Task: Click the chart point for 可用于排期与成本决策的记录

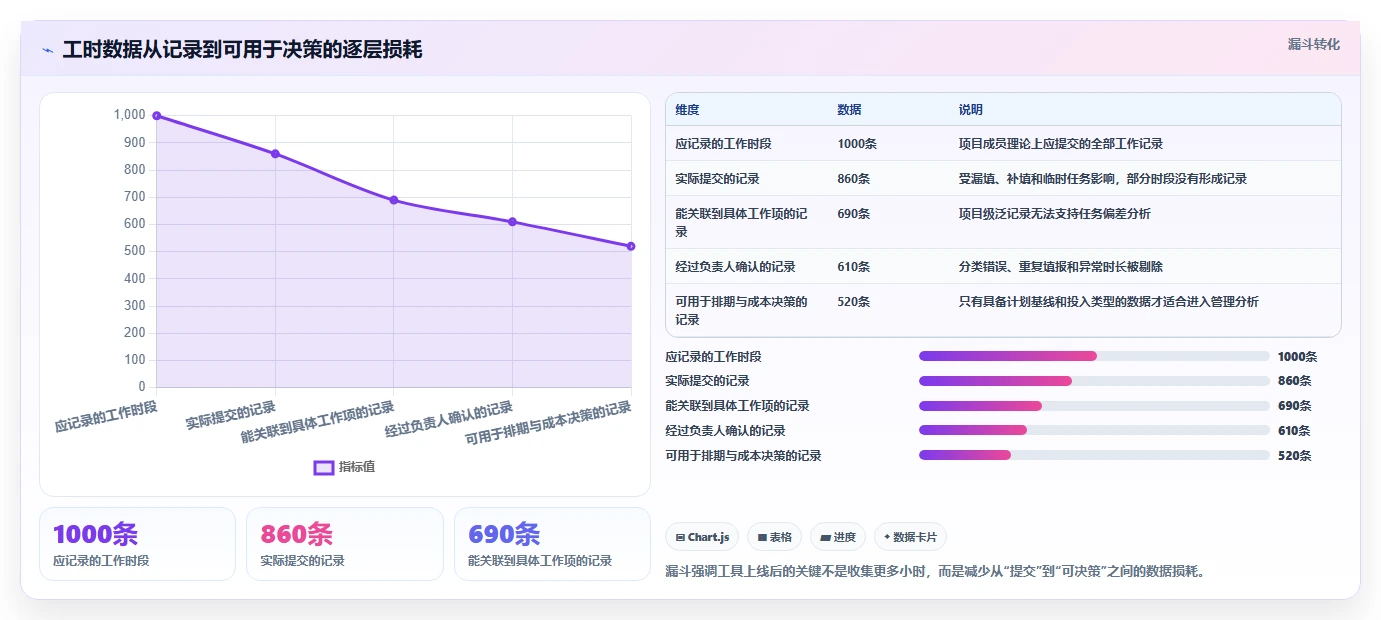Action: [631, 246]
